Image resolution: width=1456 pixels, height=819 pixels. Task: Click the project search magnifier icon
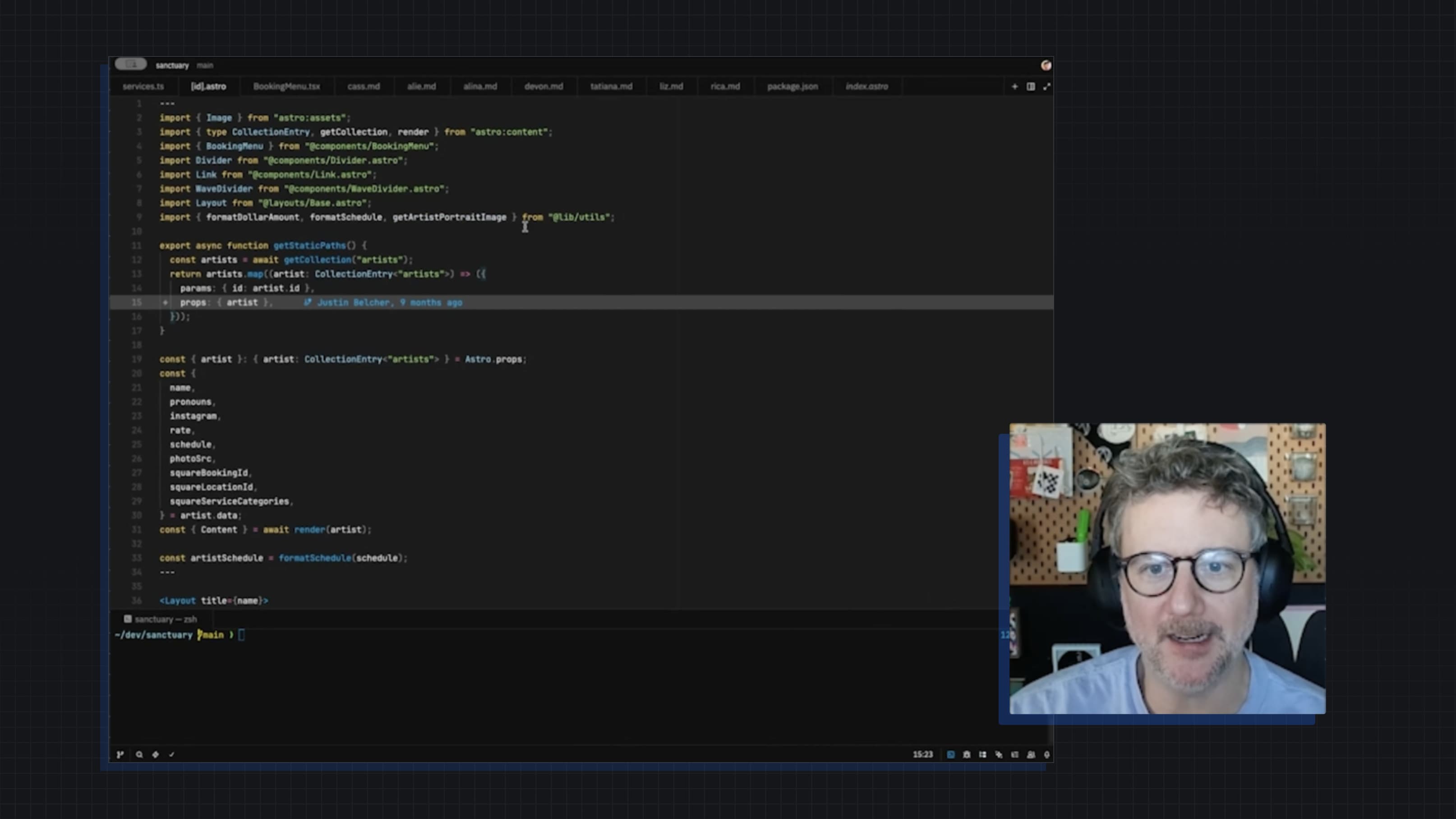(x=139, y=754)
